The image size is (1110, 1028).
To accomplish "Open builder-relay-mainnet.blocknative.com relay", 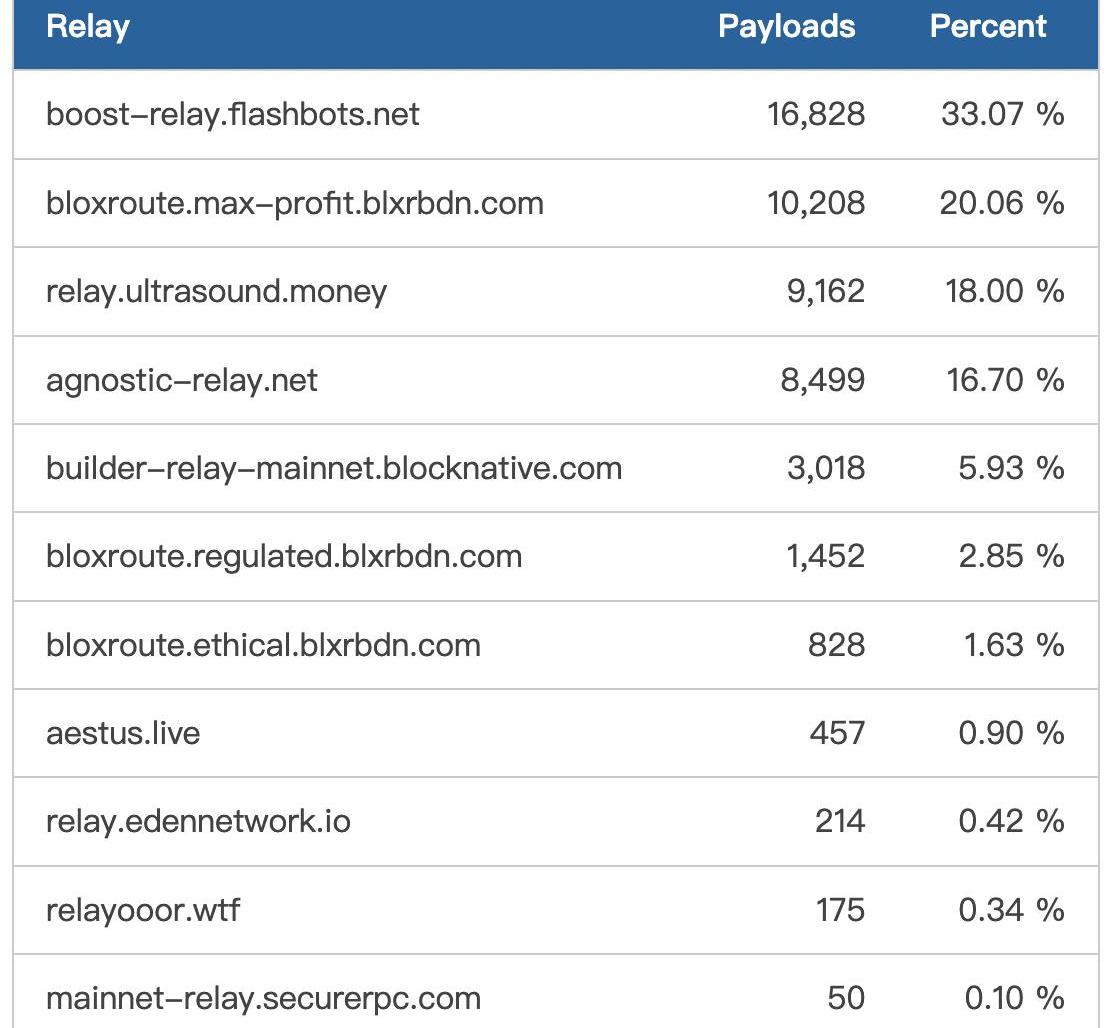I will point(333,468).
